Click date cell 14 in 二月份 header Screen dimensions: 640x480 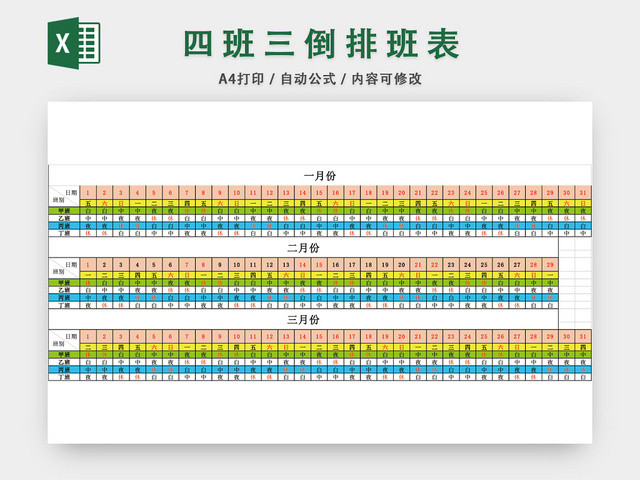[302, 264]
